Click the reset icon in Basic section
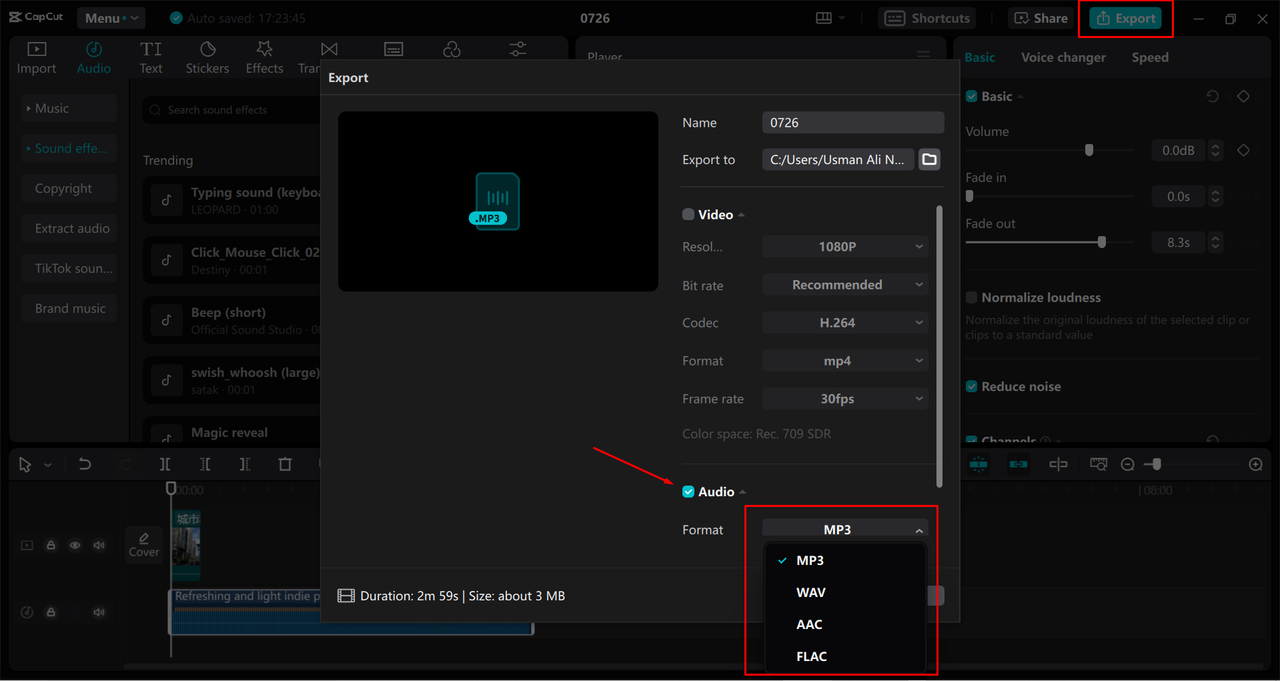 click(1212, 96)
